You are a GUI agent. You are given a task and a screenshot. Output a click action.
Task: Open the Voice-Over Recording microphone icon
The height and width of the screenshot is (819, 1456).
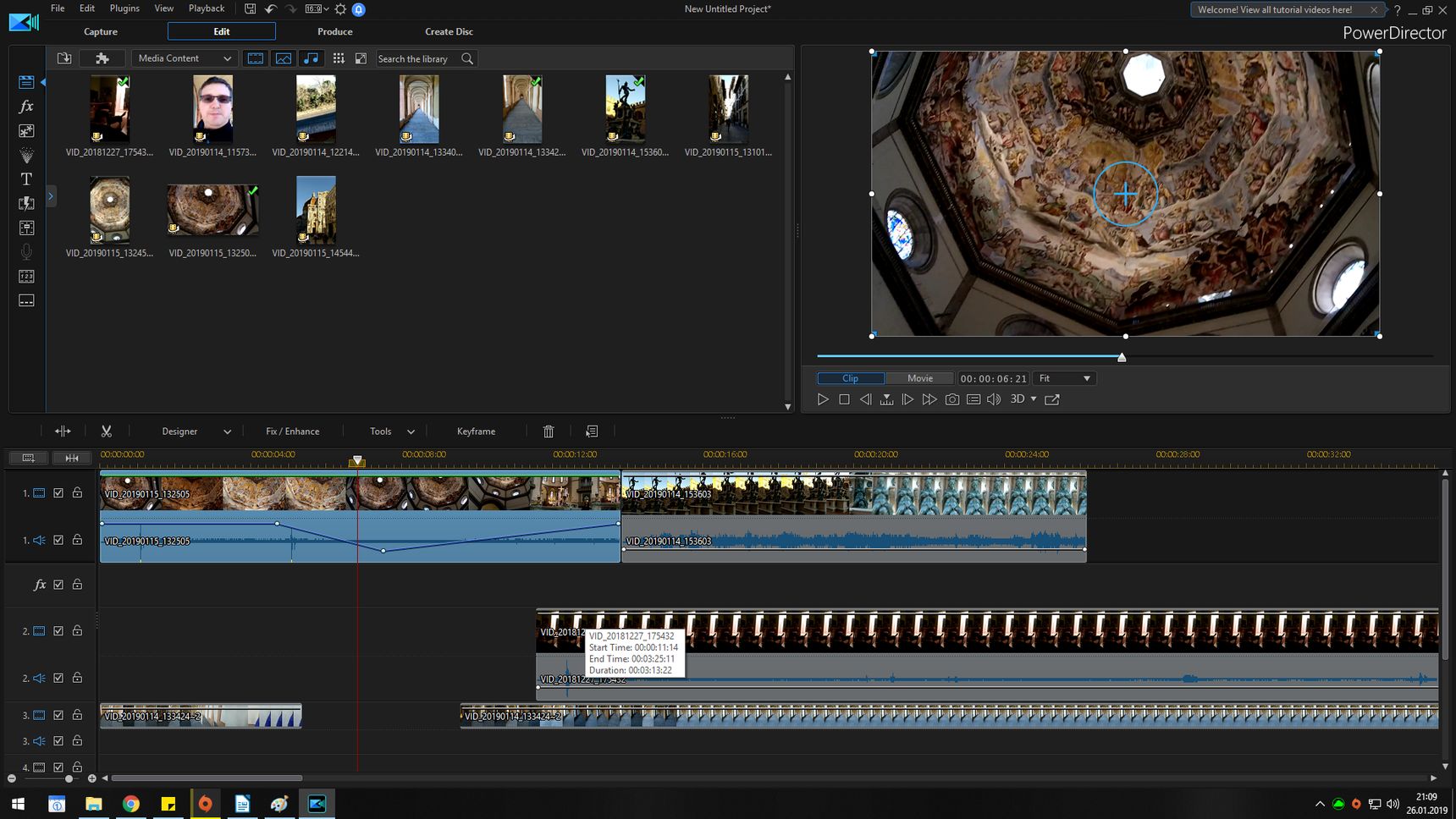(x=26, y=251)
